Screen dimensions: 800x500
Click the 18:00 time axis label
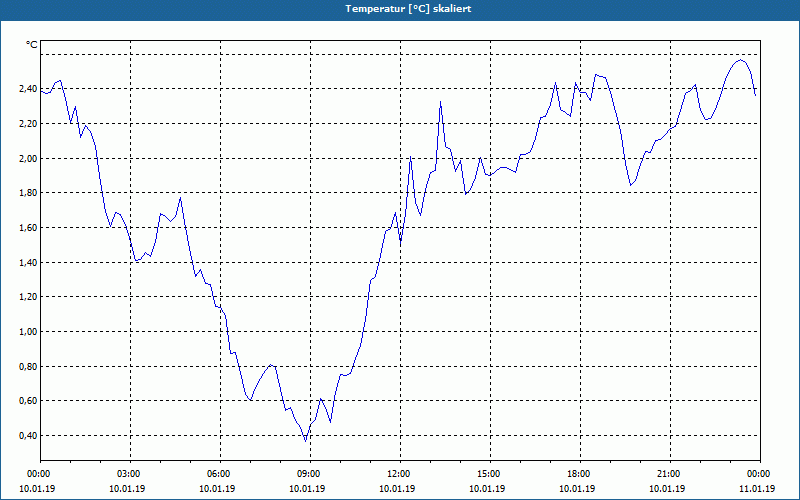tap(581, 474)
